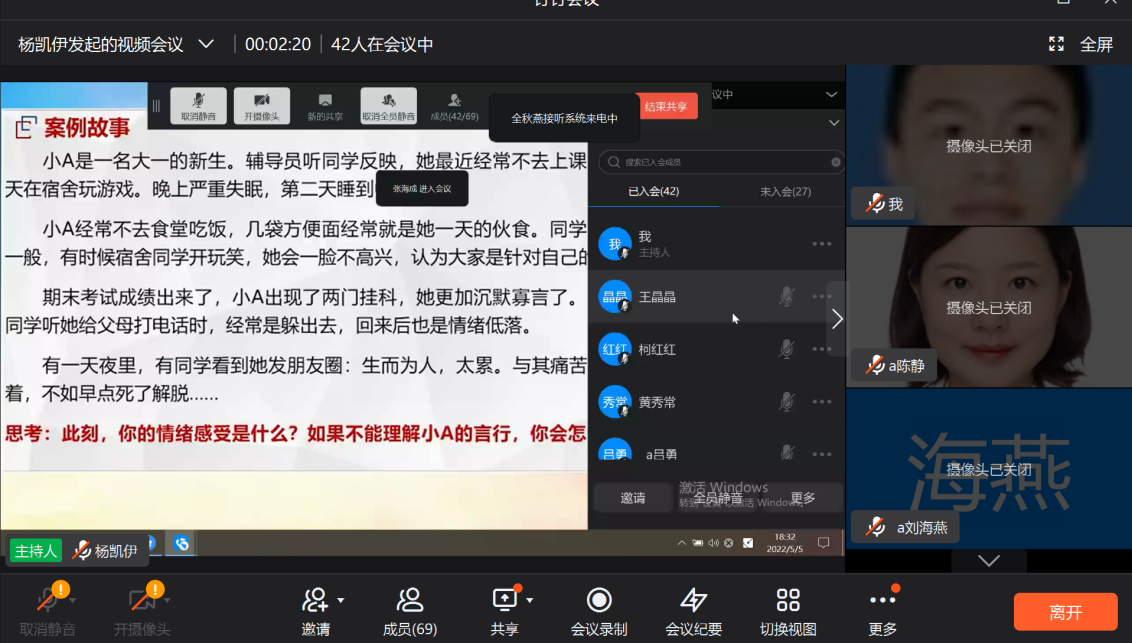Toggle 柯红红 microphone icon

click(786, 349)
